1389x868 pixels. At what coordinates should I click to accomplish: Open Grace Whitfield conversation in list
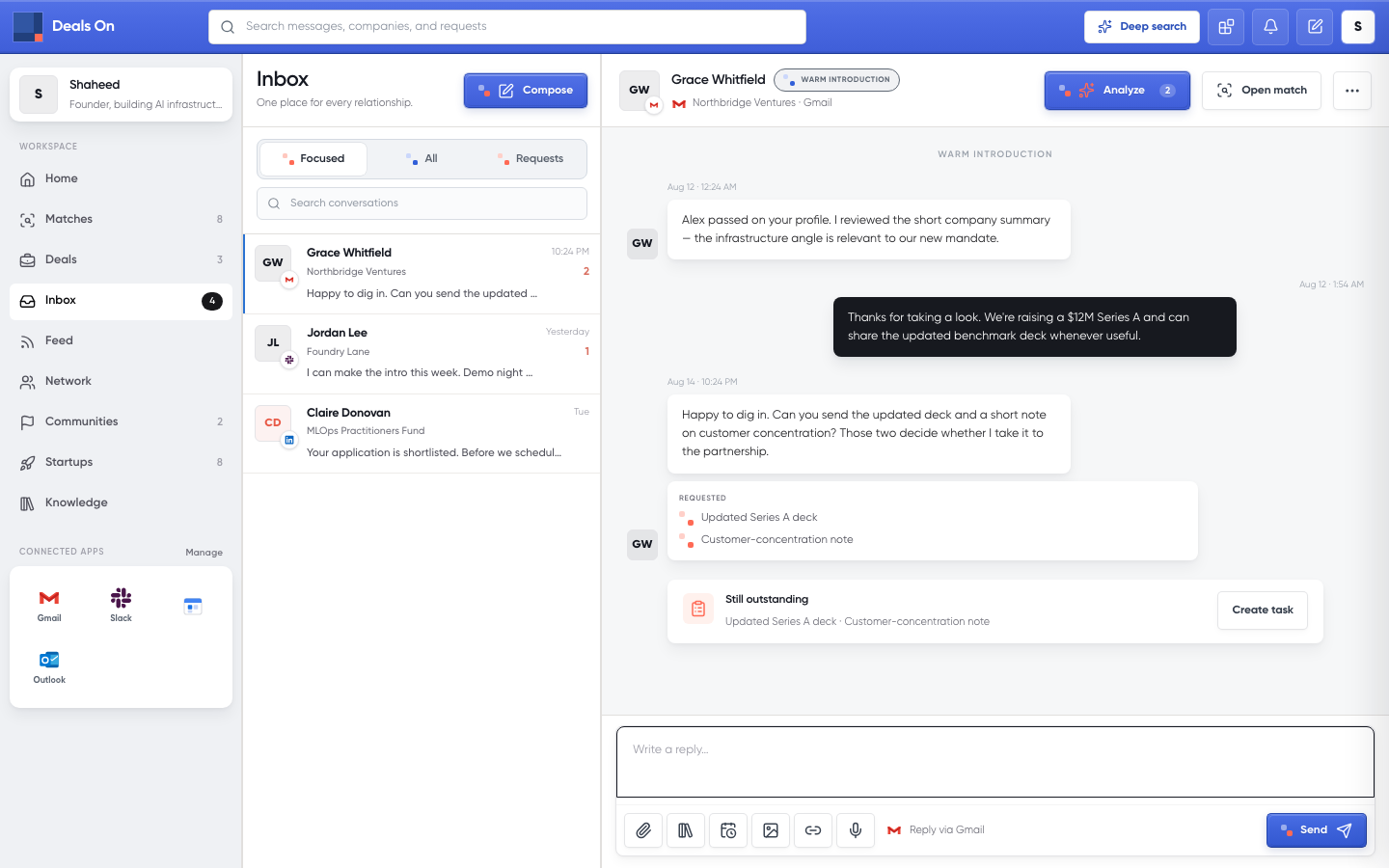(422, 274)
